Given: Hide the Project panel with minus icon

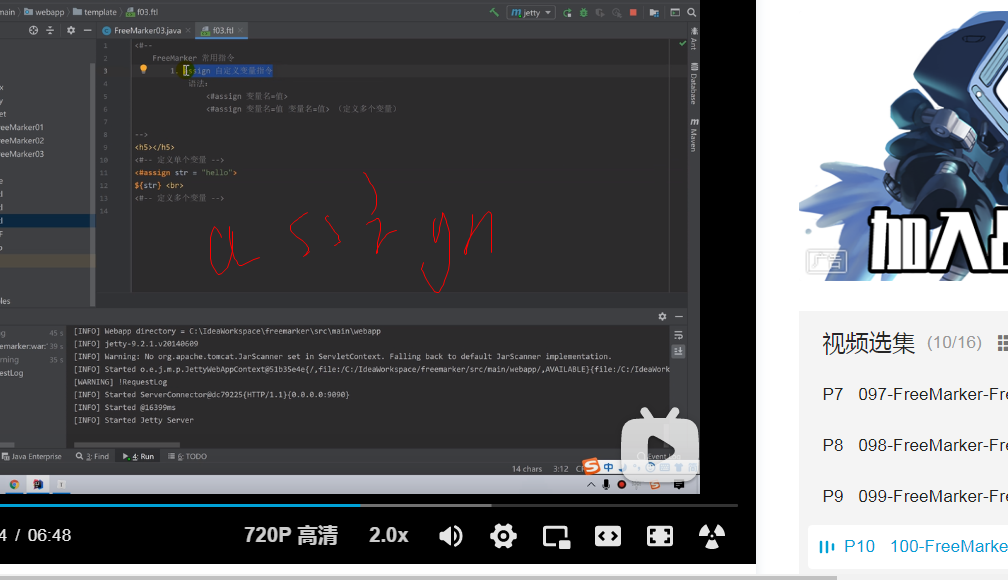Looking at the screenshot, I should click(x=87, y=30).
